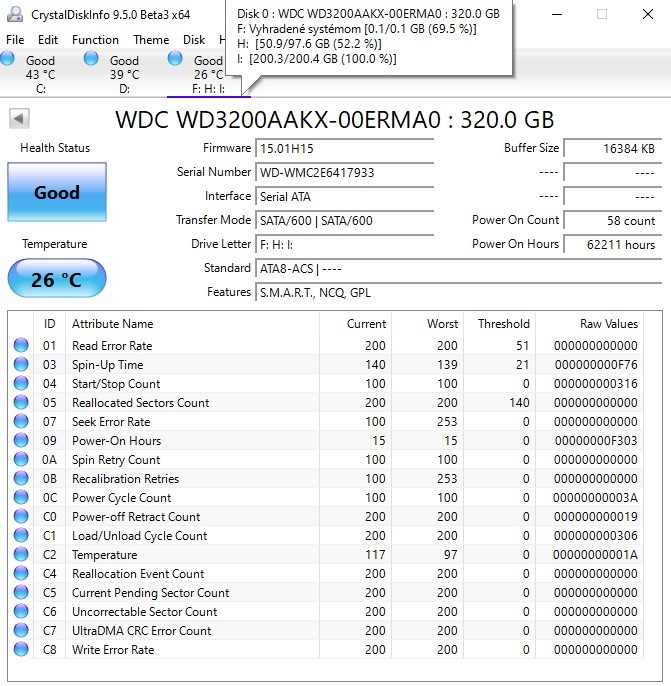
Task: Click the UltraDMA CRC Error Count attribute name
Action: coord(142,630)
